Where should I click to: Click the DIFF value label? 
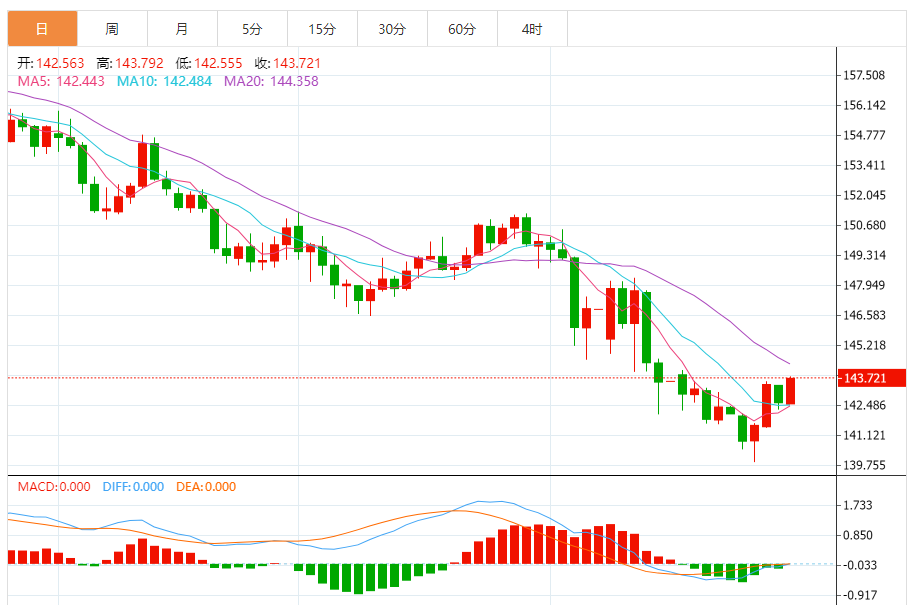click(133, 486)
